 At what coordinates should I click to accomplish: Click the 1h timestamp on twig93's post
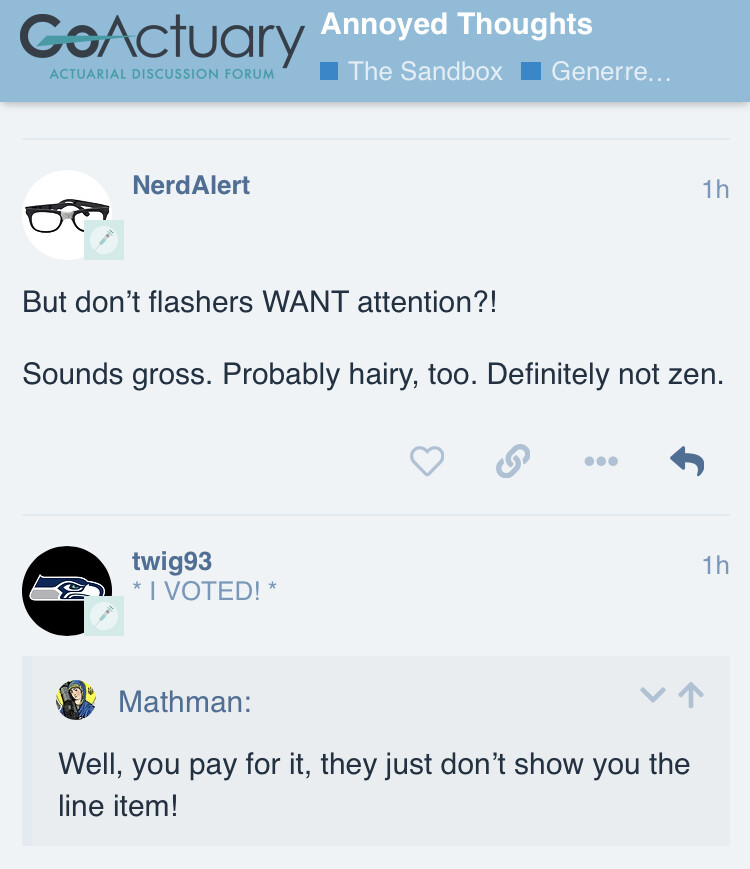(x=715, y=565)
